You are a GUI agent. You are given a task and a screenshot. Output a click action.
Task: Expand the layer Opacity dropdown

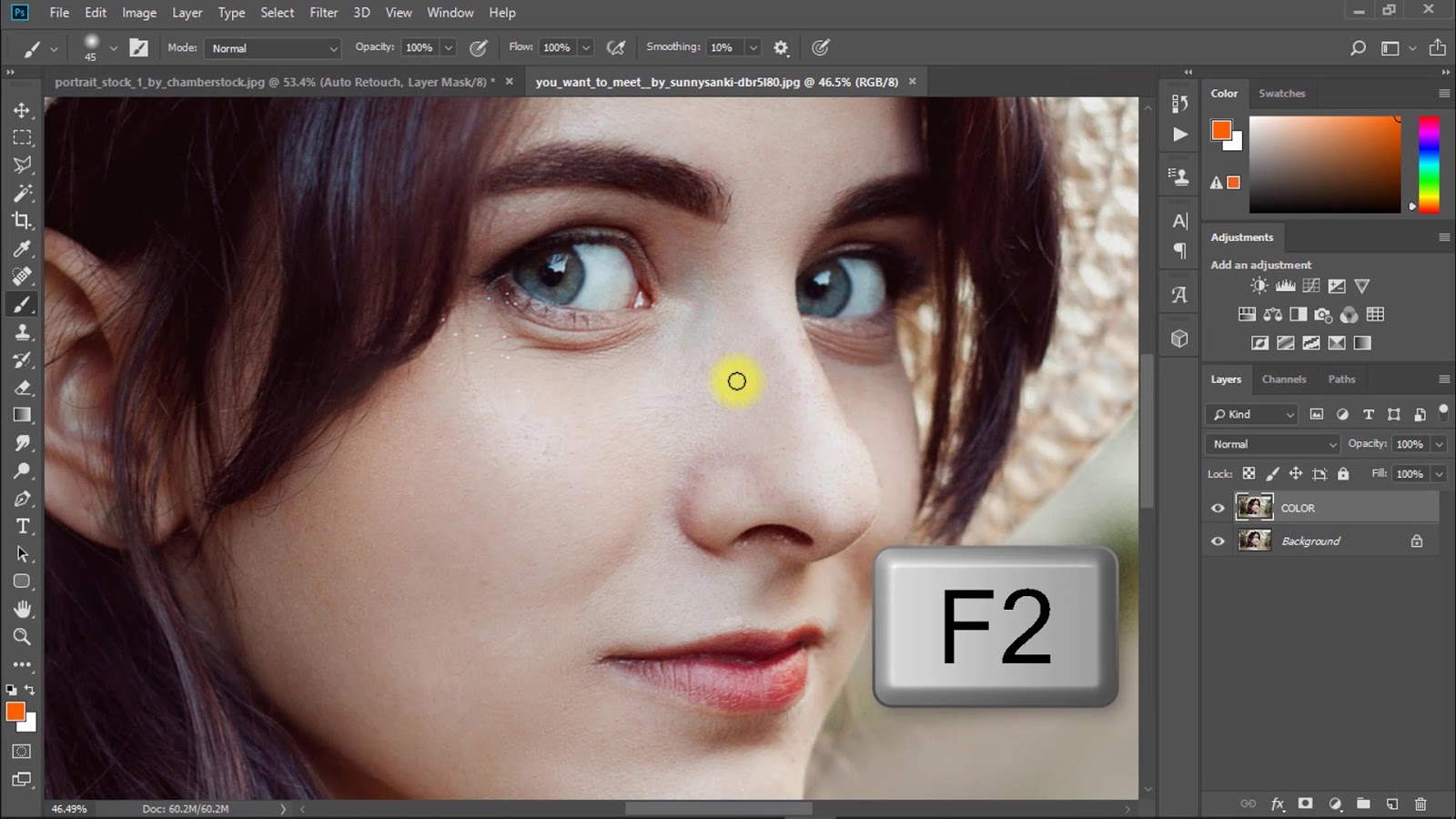click(x=1439, y=444)
